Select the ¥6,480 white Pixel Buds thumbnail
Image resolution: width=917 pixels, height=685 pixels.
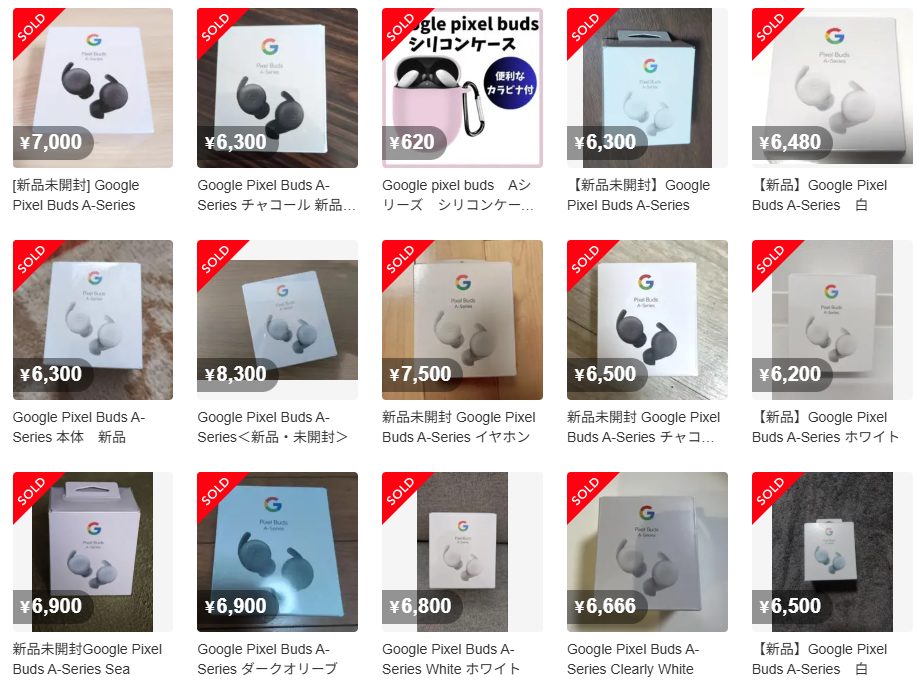[832, 88]
